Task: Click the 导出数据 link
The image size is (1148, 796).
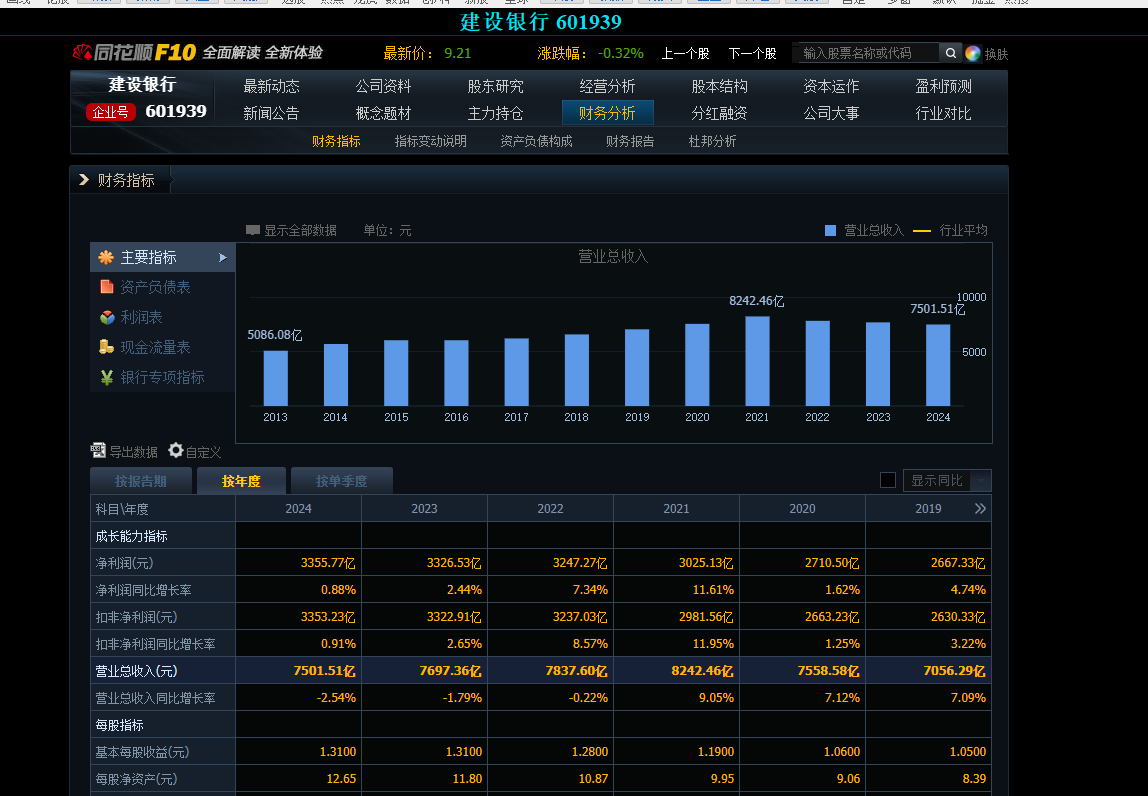Action: click(x=133, y=452)
